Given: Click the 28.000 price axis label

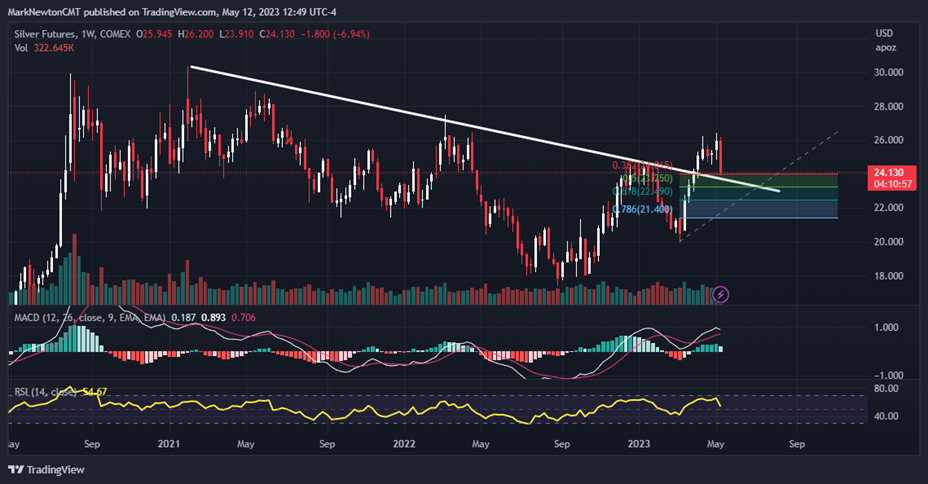Looking at the screenshot, I should pos(888,107).
